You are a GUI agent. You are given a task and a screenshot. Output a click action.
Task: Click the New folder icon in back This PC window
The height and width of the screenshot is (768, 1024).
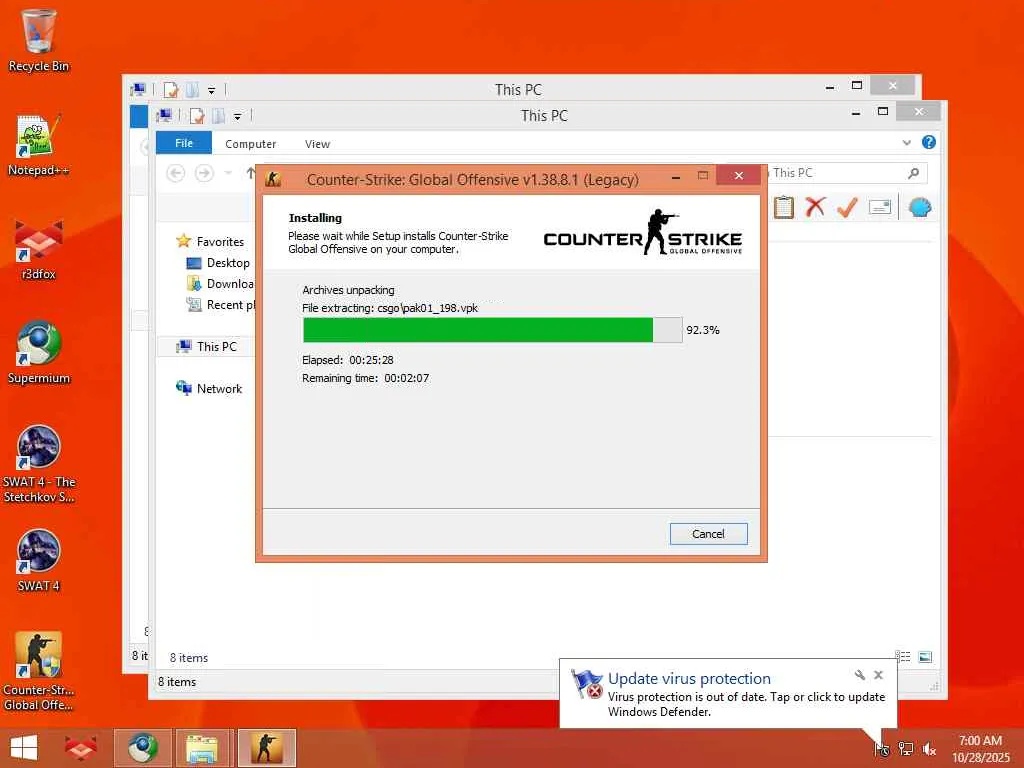coord(193,89)
